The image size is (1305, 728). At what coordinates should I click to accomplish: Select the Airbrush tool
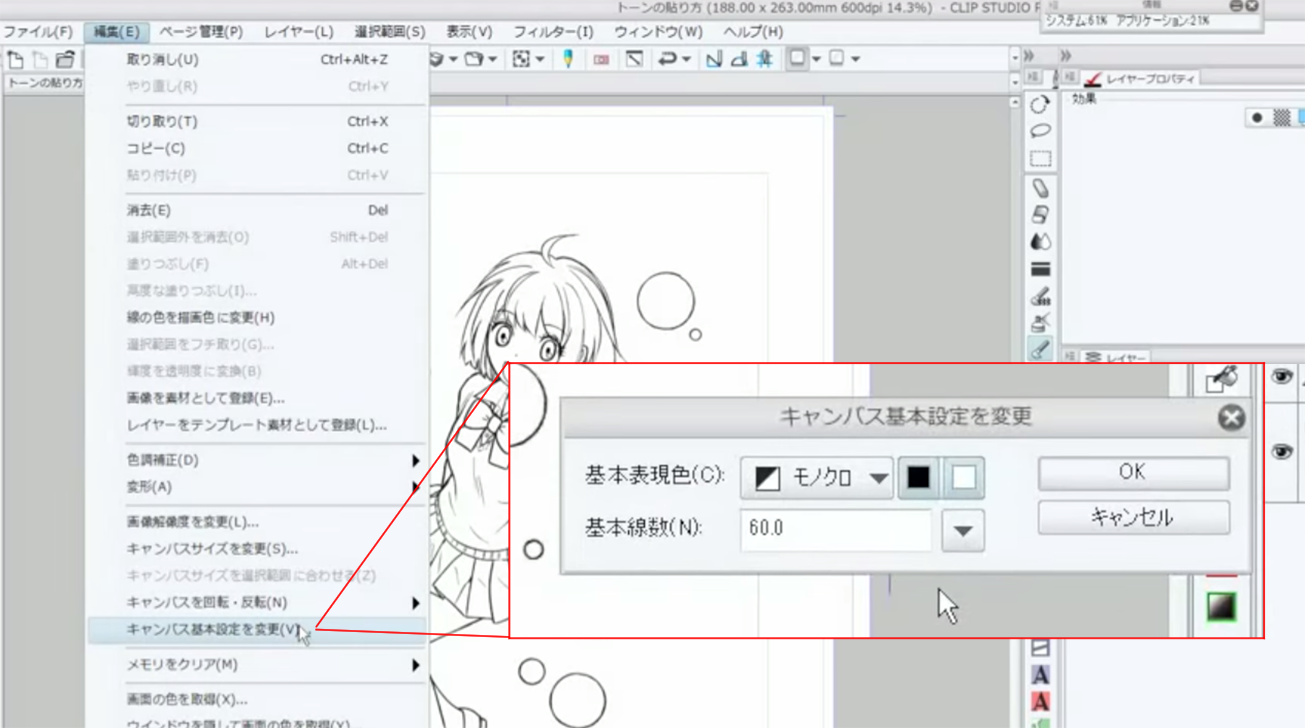click(x=1040, y=322)
